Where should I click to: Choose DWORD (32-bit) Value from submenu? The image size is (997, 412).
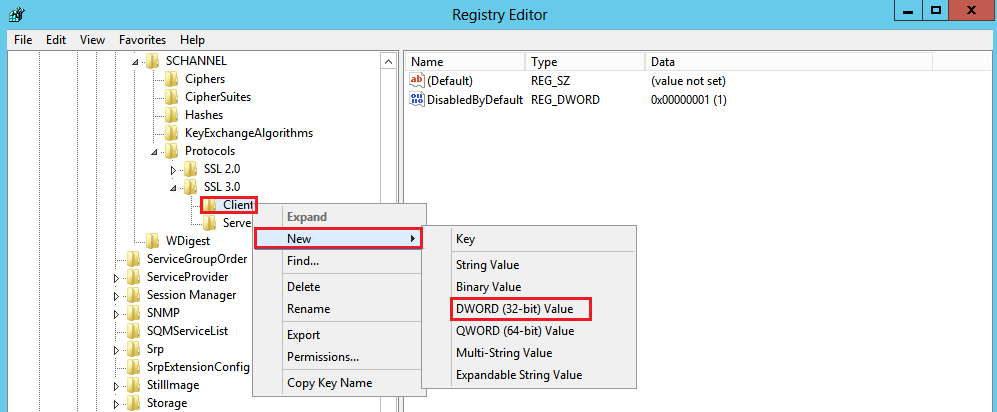(521, 309)
